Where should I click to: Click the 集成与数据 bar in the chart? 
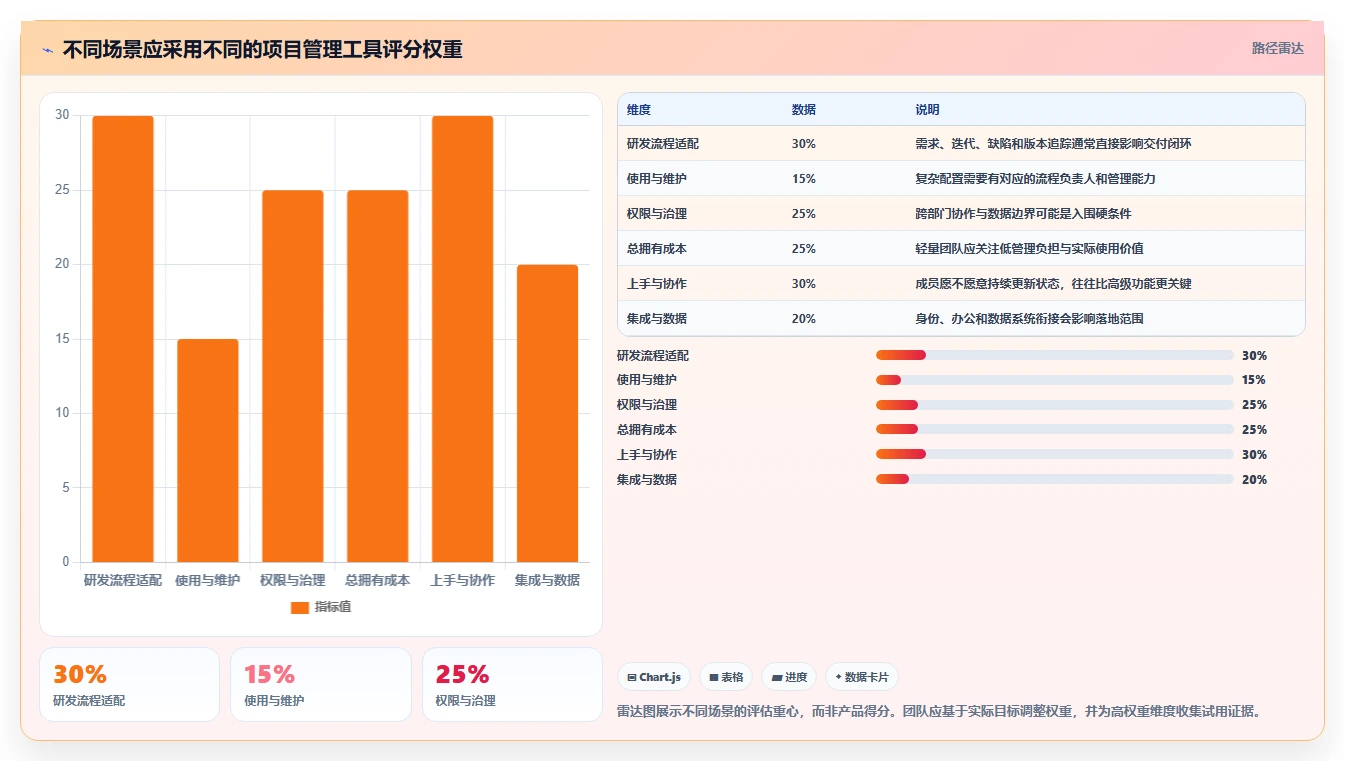coord(547,413)
